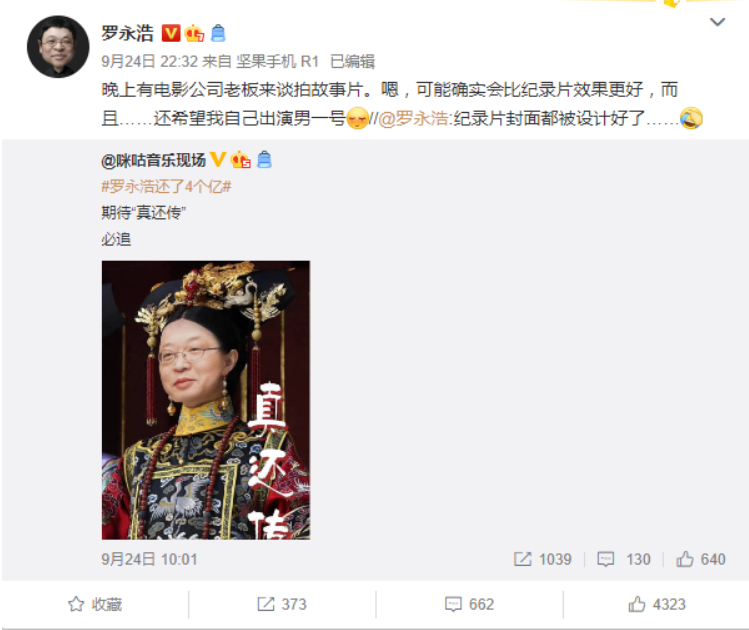
Task: Click the crown membership badge beside 罗永浩
Action: [x=194, y=33]
